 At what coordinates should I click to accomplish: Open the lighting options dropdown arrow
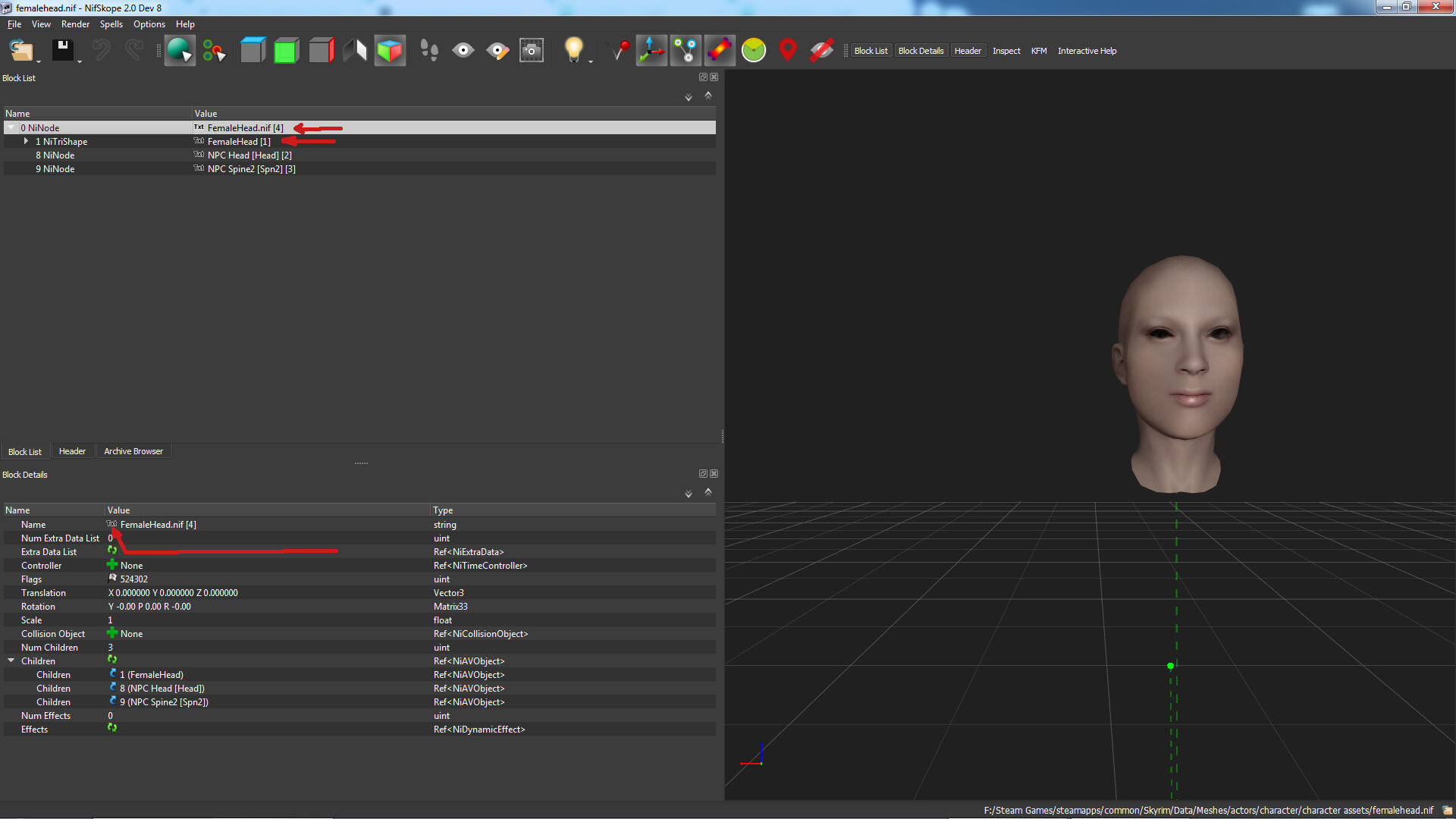[x=591, y=61]
